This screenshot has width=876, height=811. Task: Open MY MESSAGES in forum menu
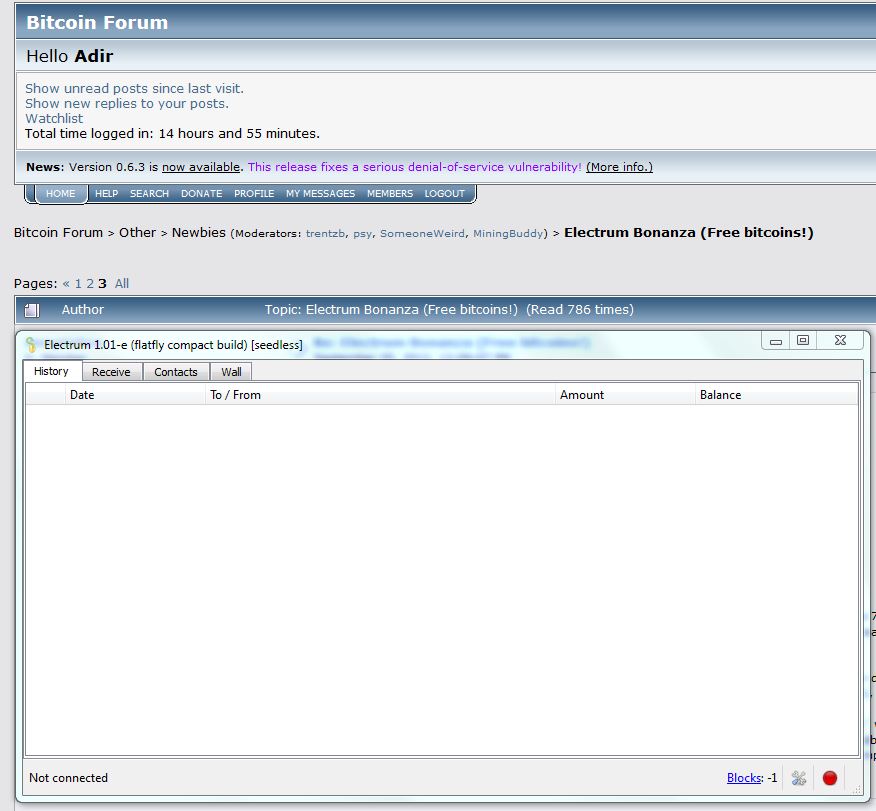pos(321,193)
